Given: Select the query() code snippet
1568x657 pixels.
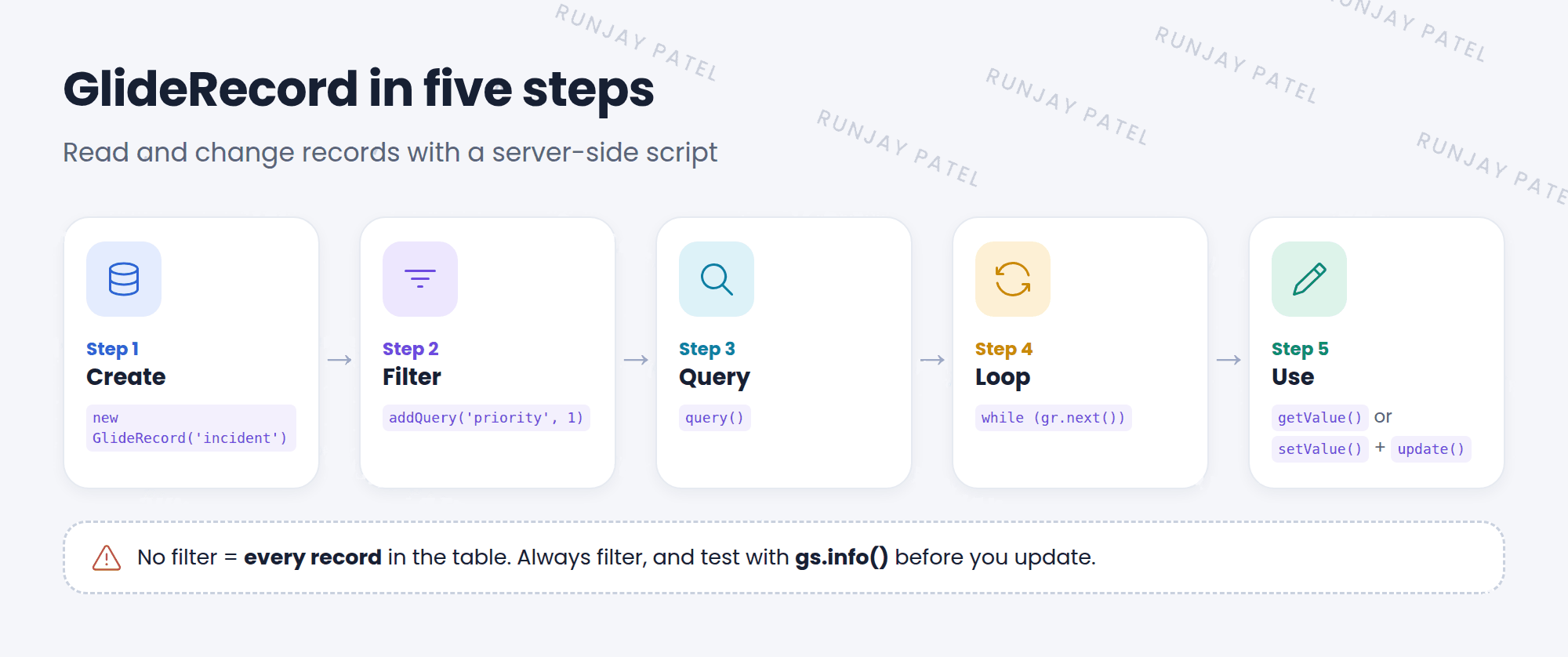Looking at the screenshot, I should point(714,418).
